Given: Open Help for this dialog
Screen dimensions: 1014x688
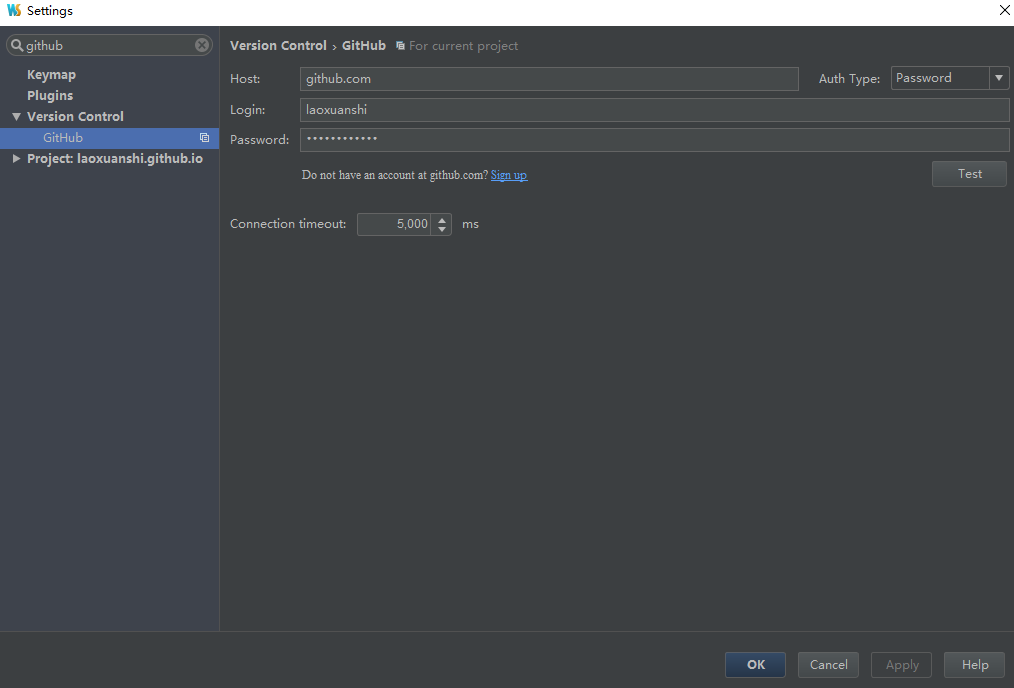Looking at the screenshot, I should [x=974, y=665].
